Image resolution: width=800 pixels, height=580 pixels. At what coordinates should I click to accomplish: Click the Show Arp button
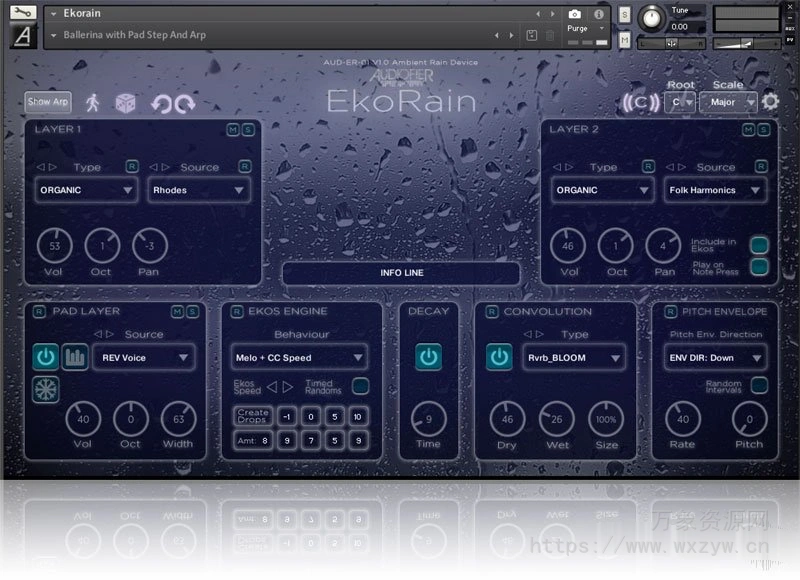tap(47, 101)
